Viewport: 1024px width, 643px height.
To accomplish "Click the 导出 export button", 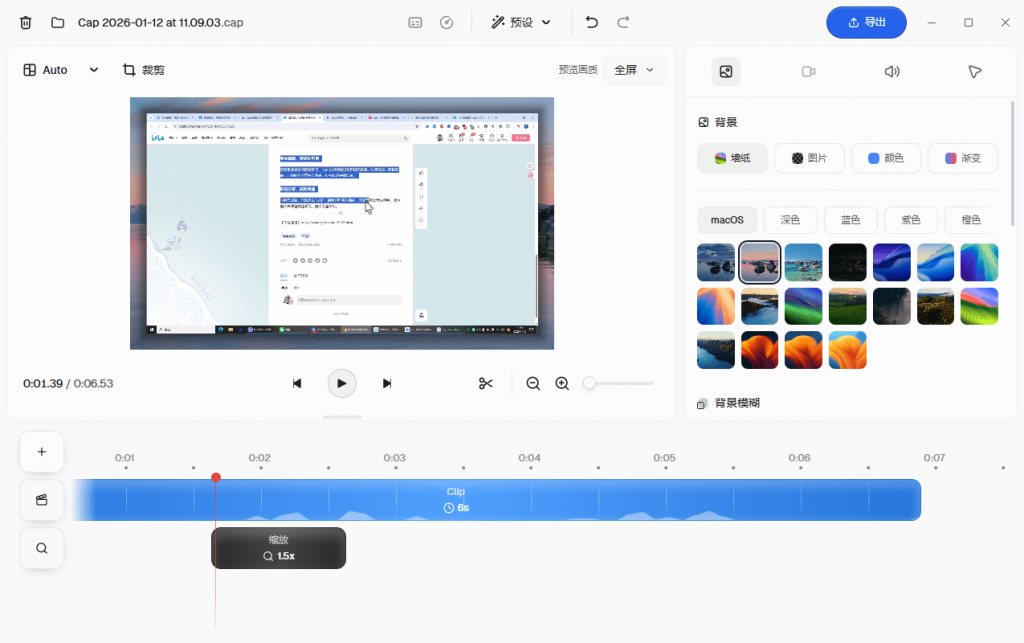I will (x=866, y=22).
